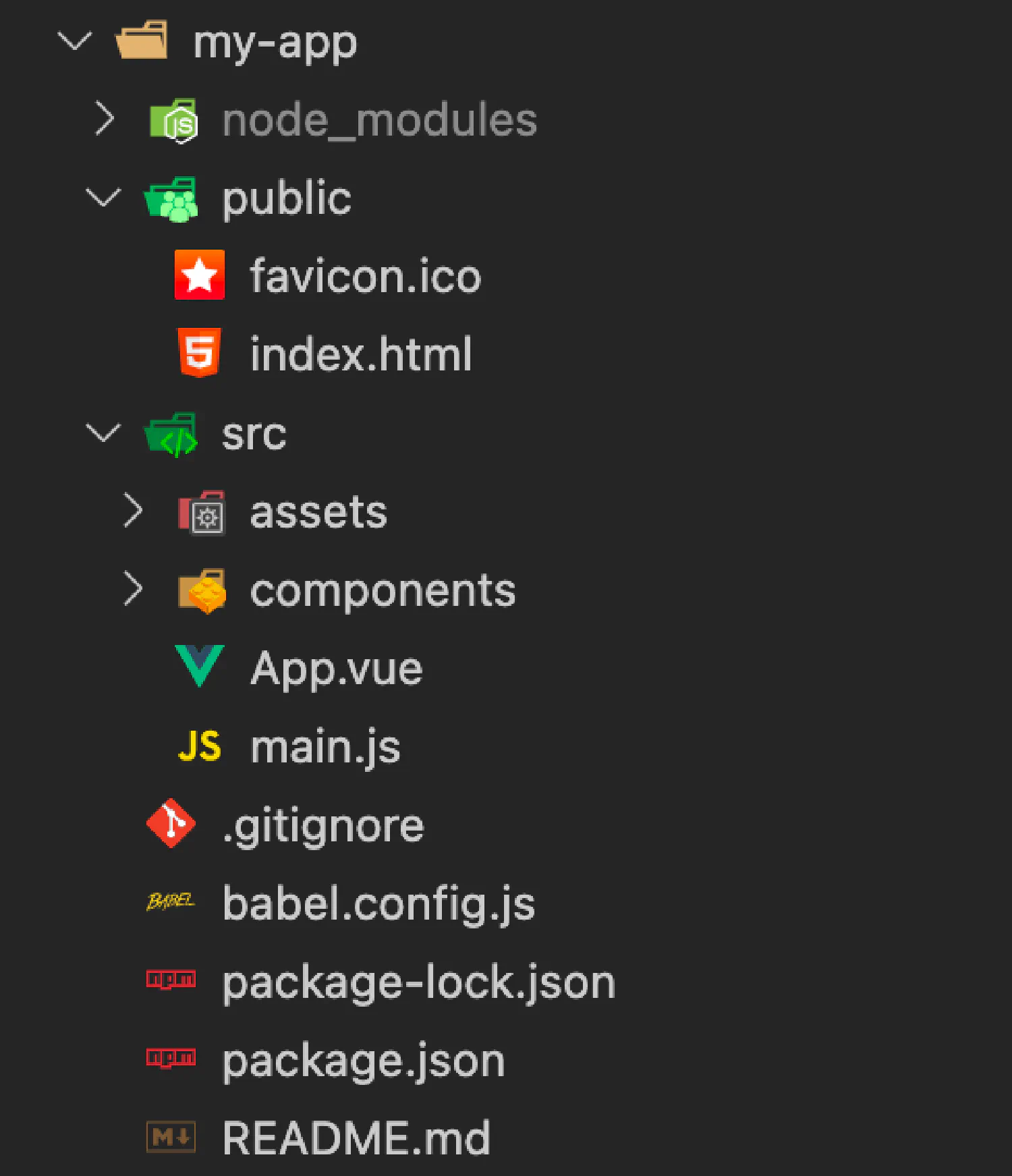Click the Git icon beside .gitignore
The image size is (1012, 1176).
(x=171, y=823)
